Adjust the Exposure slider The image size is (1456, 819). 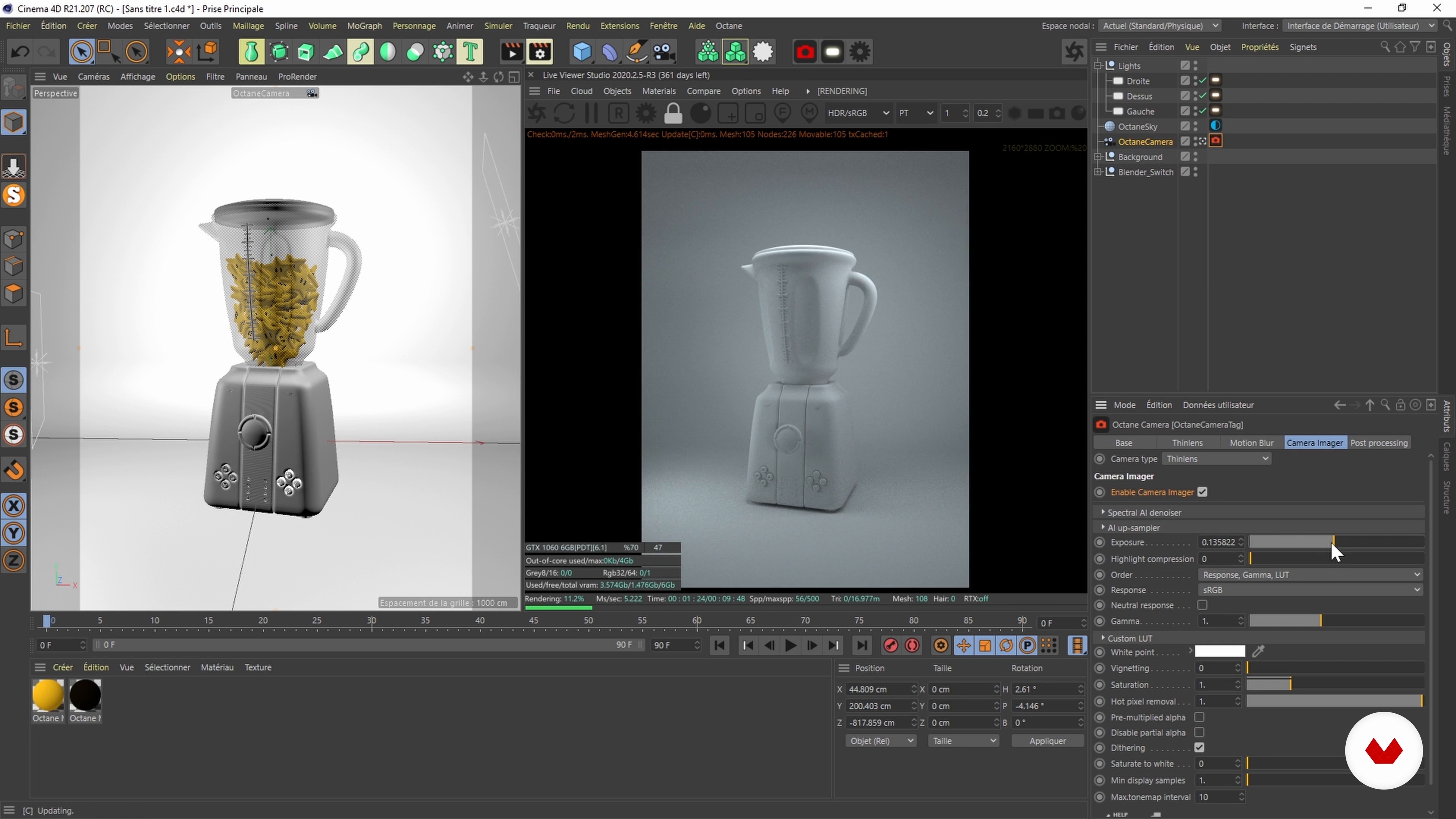1336,542
